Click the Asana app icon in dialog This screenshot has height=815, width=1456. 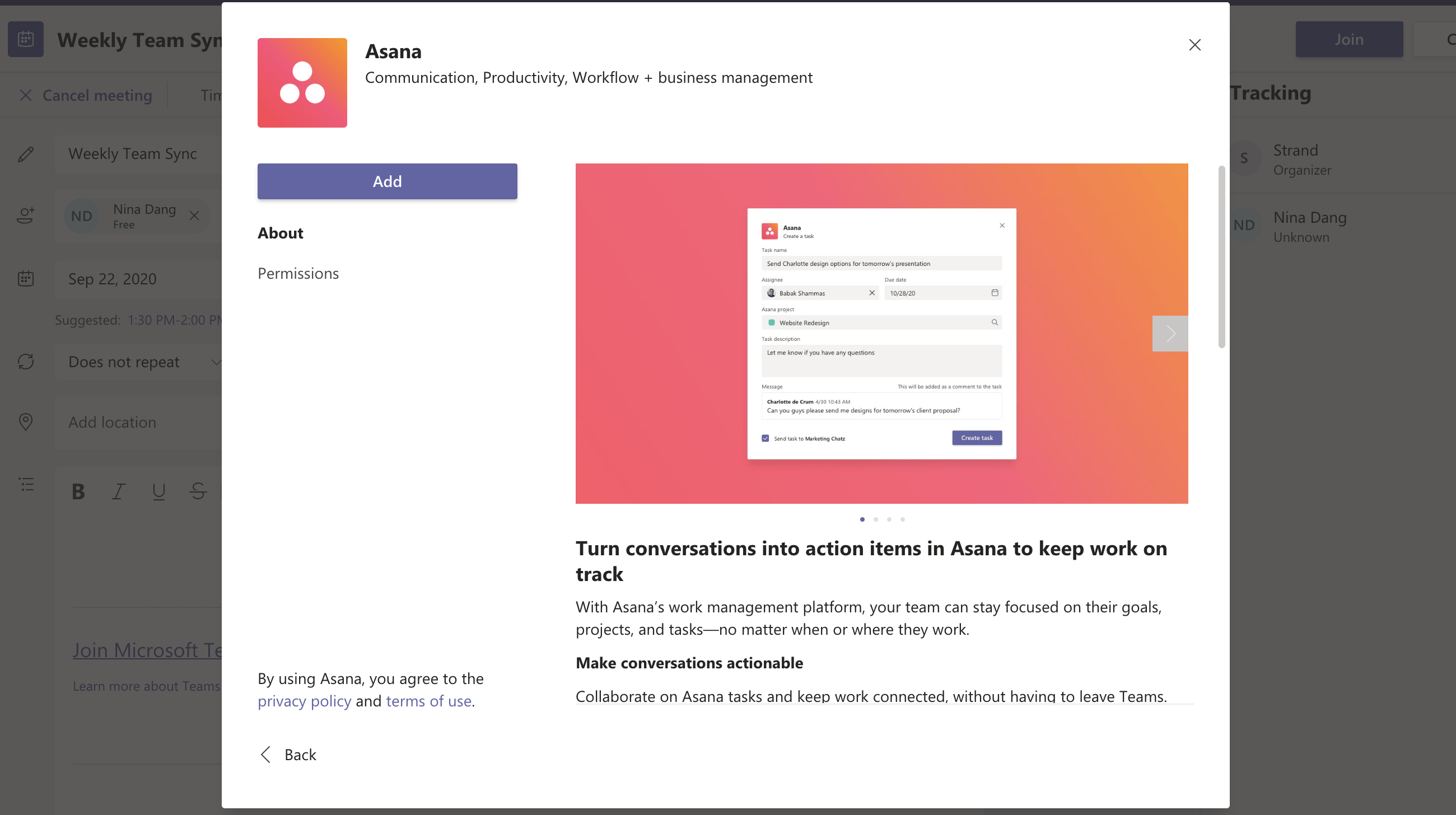point(302,83)
